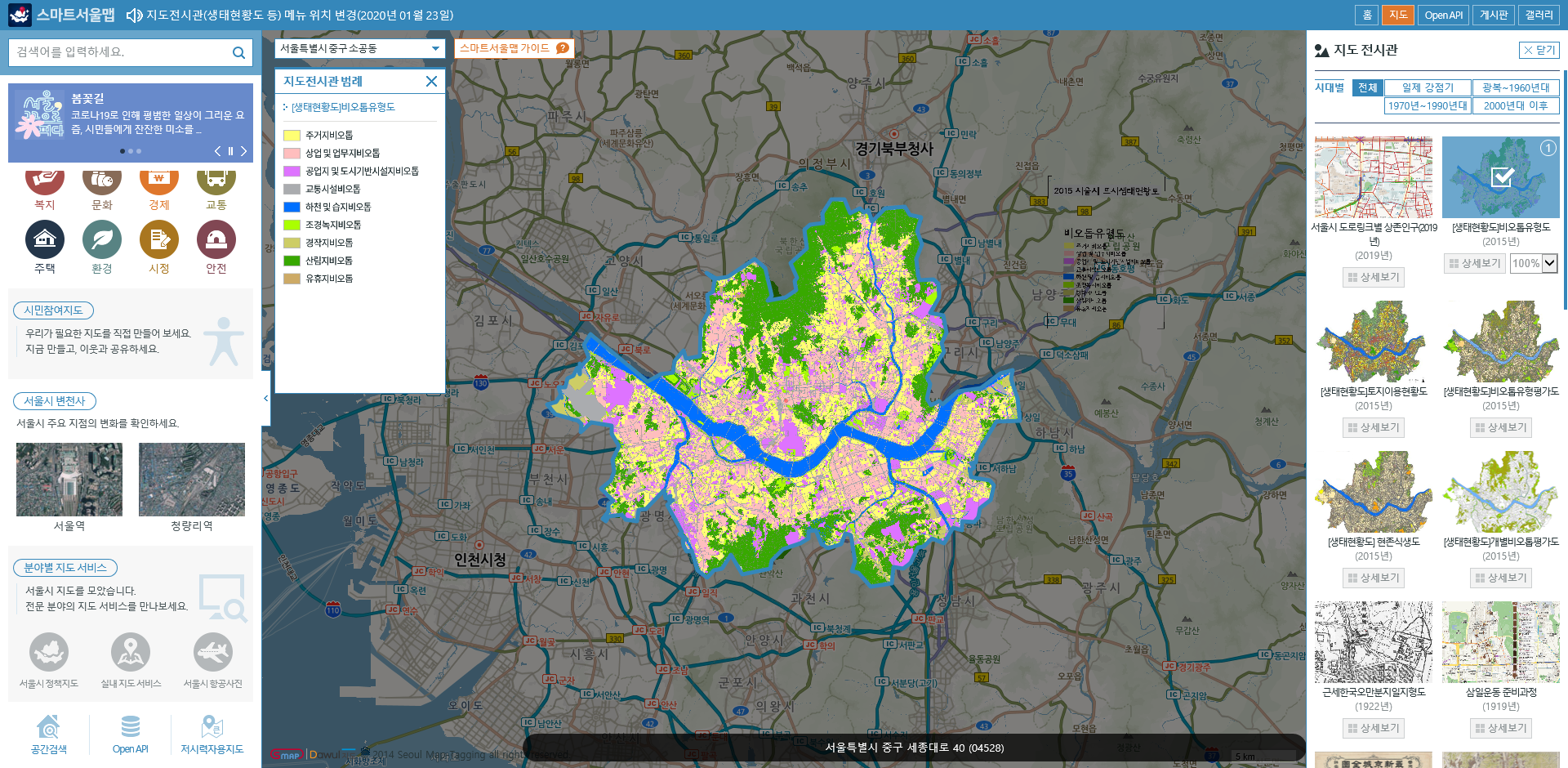Viewport: 1568px width, 768px height.
Task: Click the 공간검색 spatial search icon
Action: pos(48,726)
